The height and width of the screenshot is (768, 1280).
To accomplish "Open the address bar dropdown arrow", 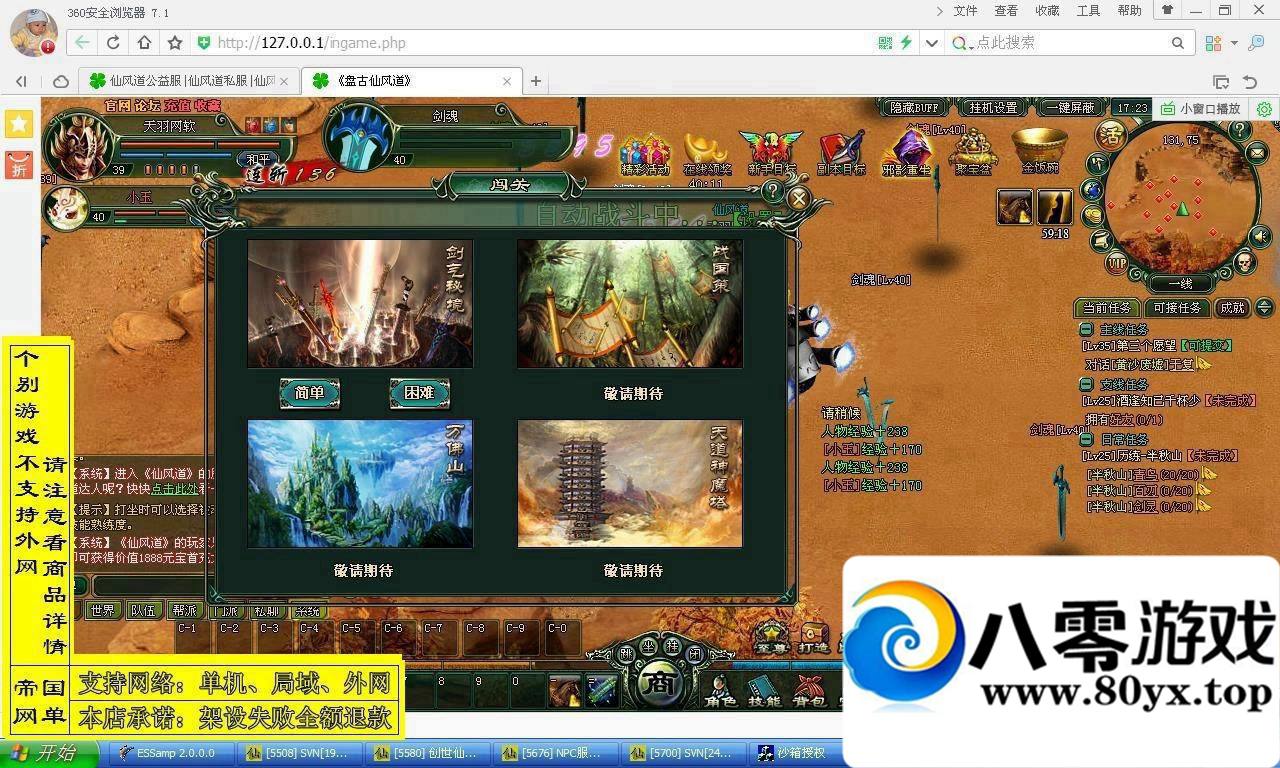I will [932, 43].
